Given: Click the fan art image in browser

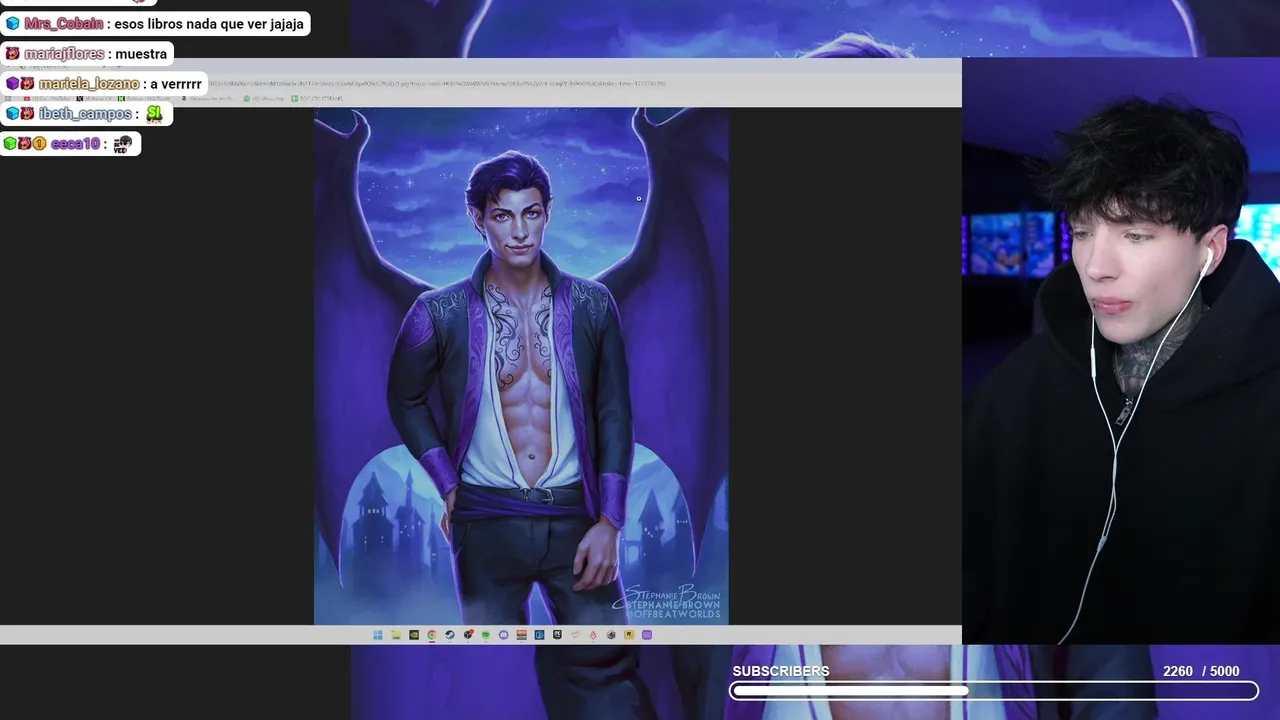Looking at the screenshot, I should click(521, 366).
